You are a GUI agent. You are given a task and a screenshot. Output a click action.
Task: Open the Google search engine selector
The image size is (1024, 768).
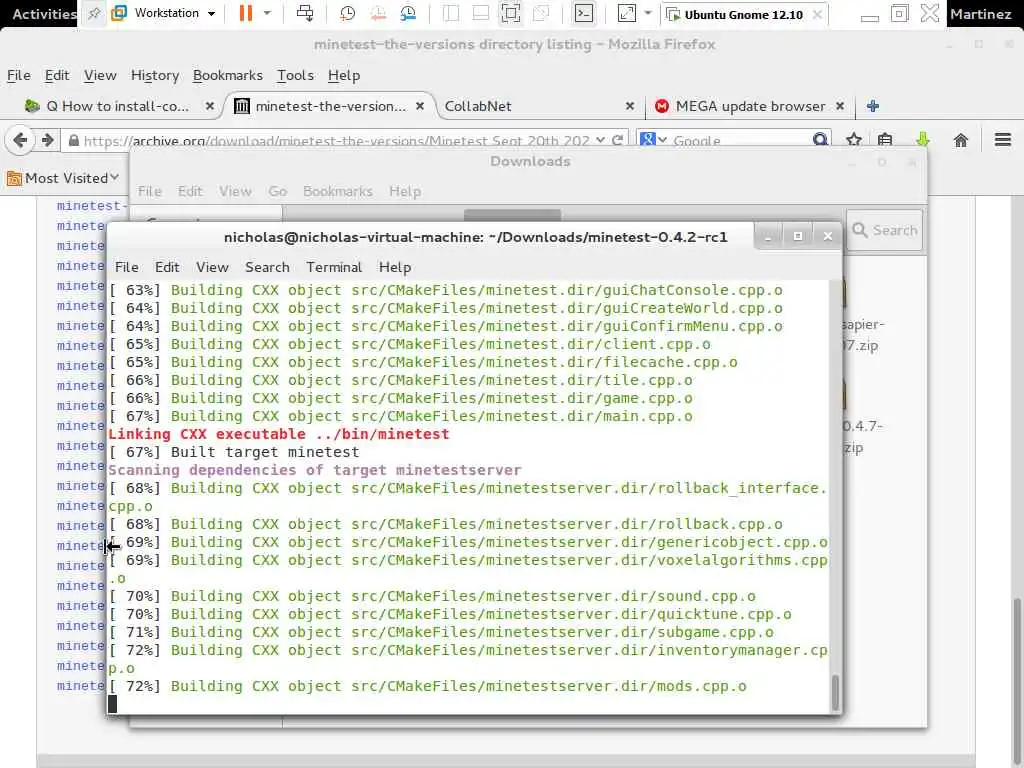click(653, 140)
